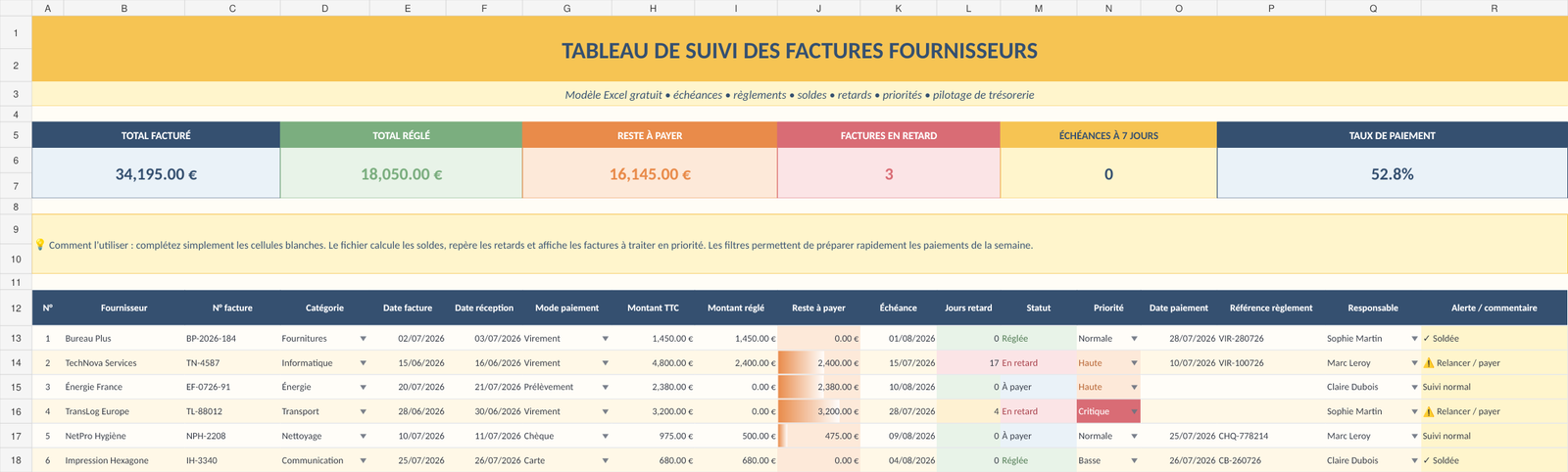
Task: Expand payment mode dropdown for TechNova Services
Action: [605, 363]
